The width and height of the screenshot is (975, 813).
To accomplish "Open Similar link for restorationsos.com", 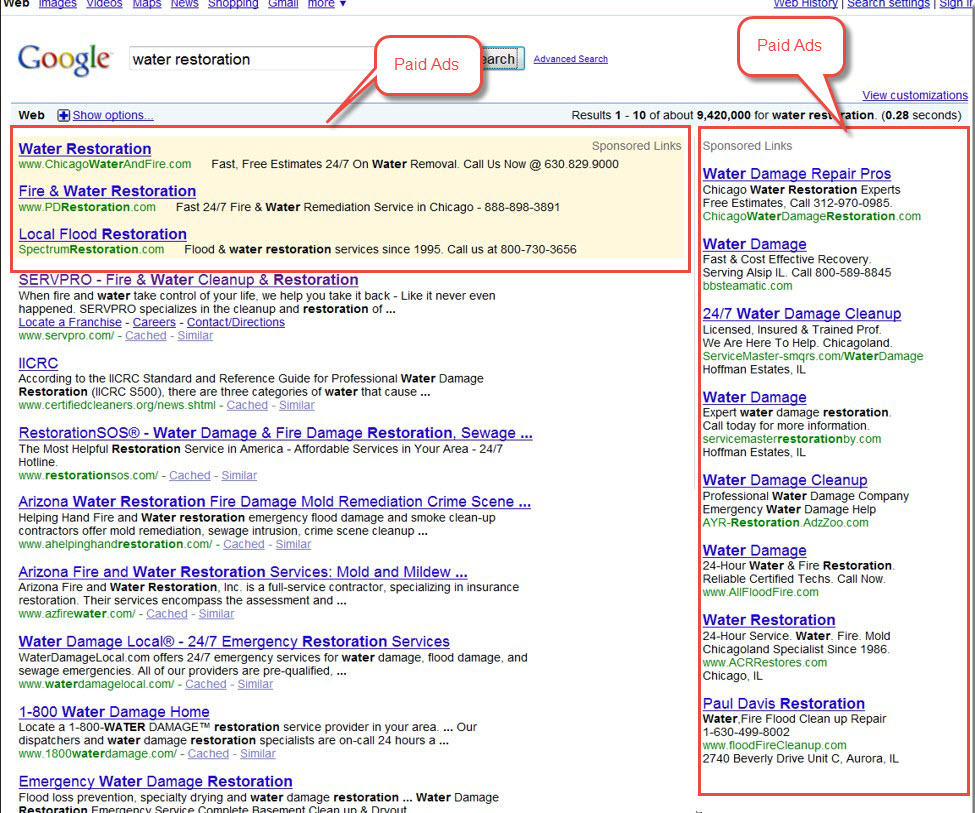I will coord(239,475).
